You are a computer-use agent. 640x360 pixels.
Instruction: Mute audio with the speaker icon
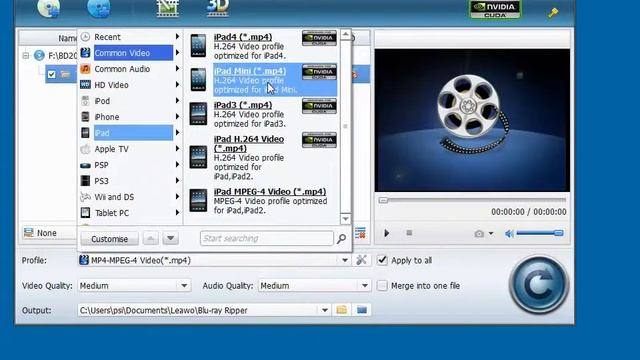(x=509, y=233)
